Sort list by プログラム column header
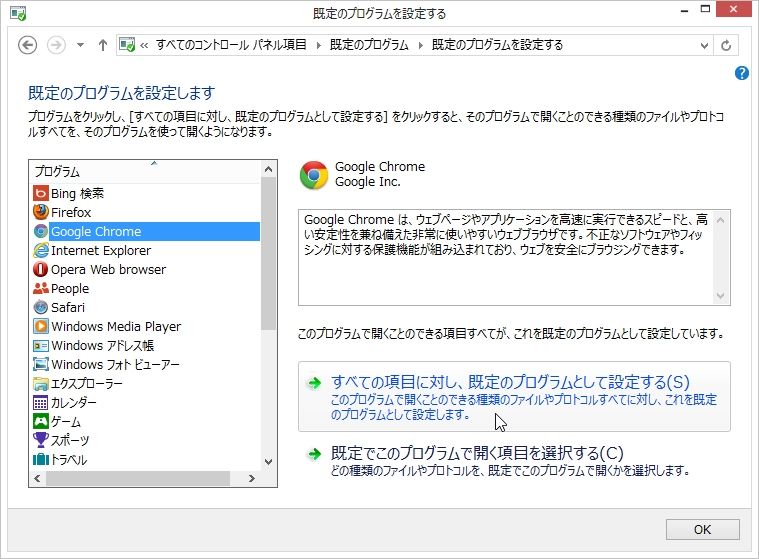This screenshot has width=759, height=559. click(x=145, y=172)
